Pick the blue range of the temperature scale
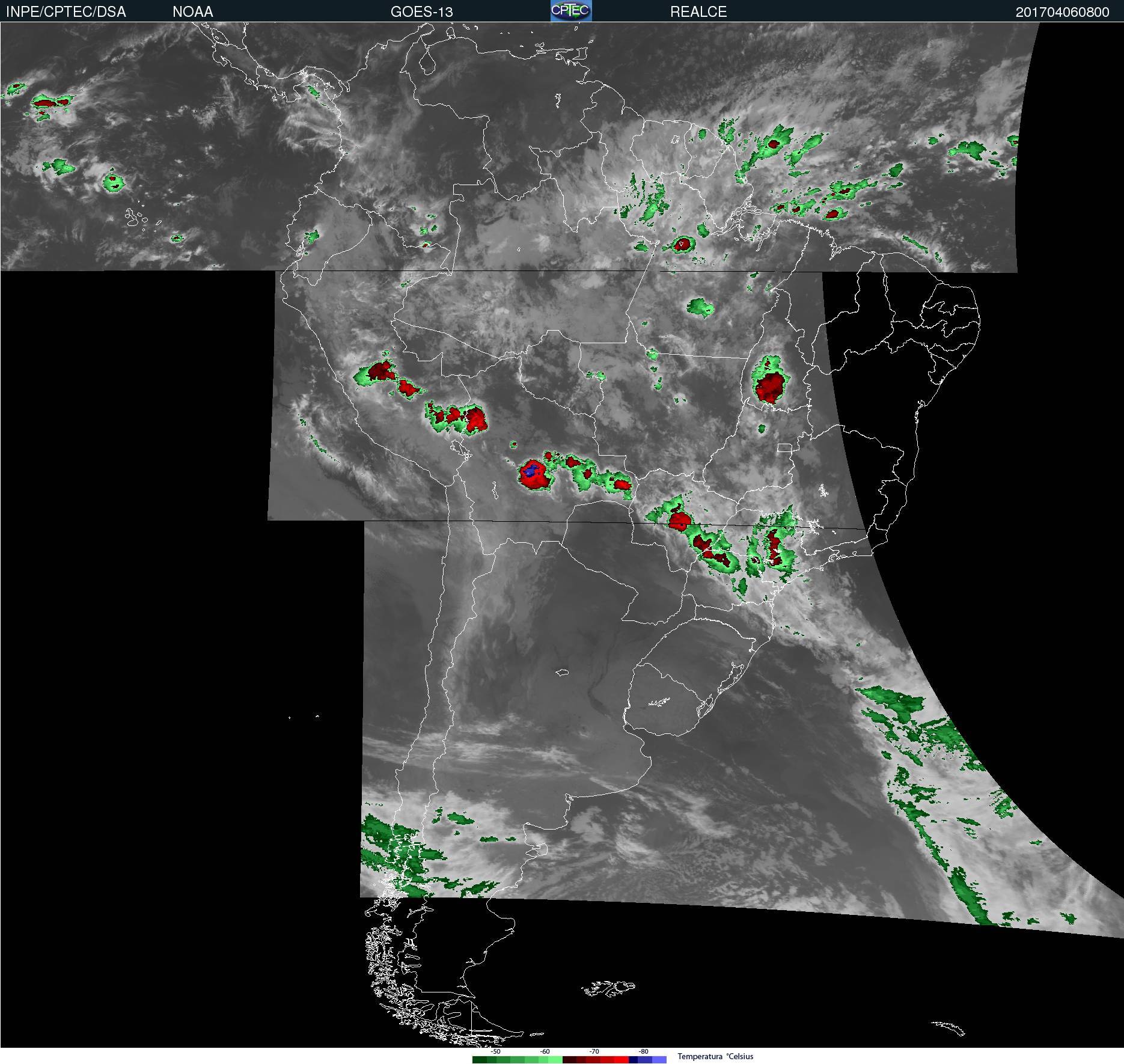Image resolution: width=1124 pixels, height=1064 pixels. point(648,1060)
